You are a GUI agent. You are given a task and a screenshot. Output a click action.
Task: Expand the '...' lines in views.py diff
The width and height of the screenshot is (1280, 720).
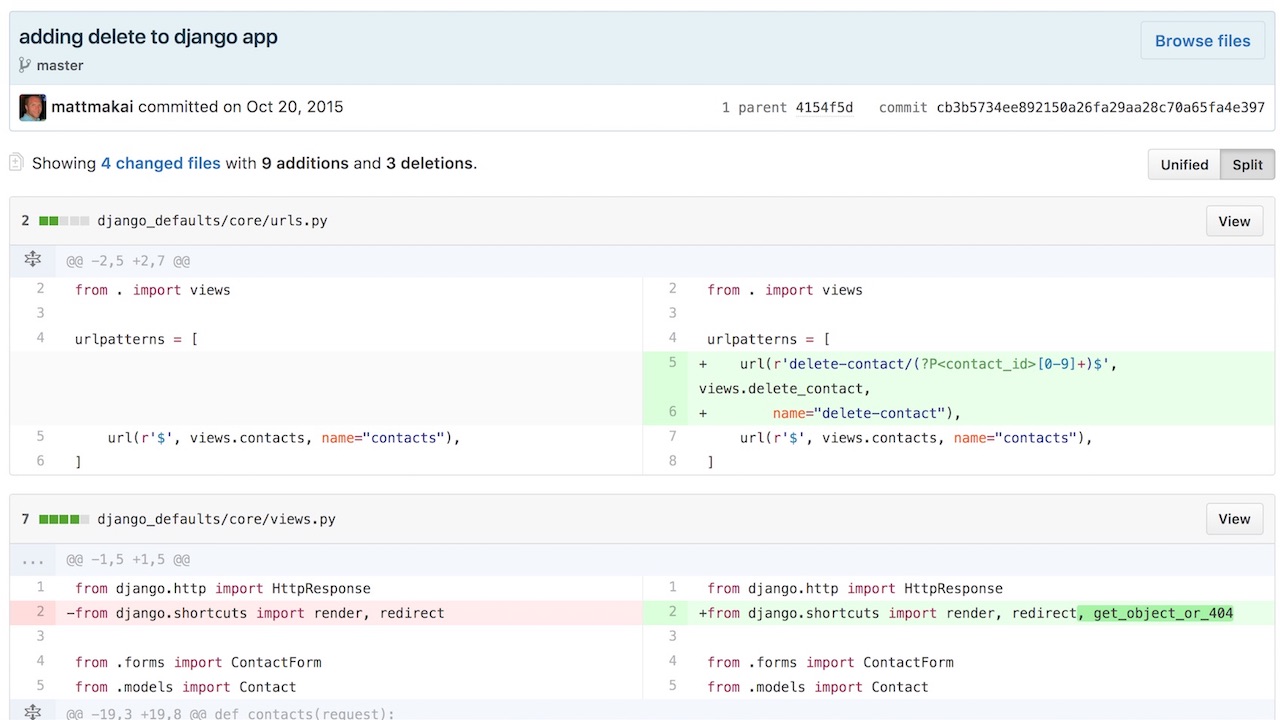(x=33, y=560)
